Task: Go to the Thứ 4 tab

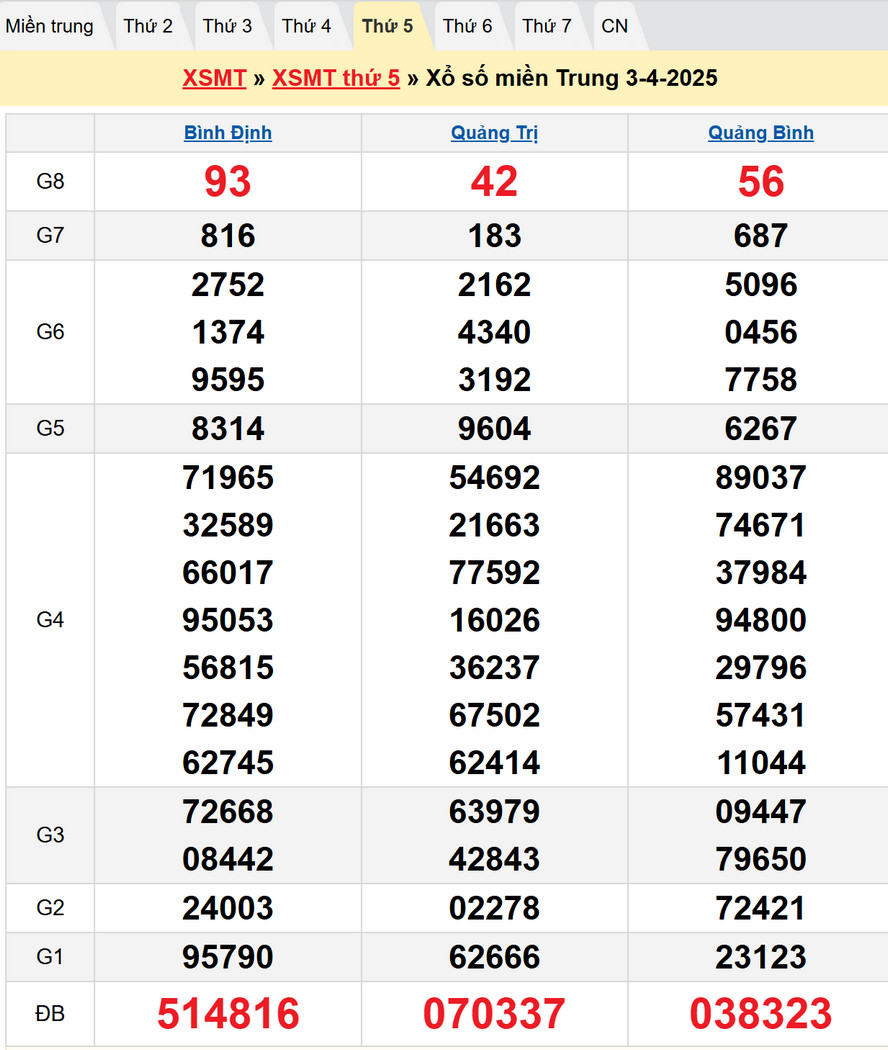Action: (306, 26)
